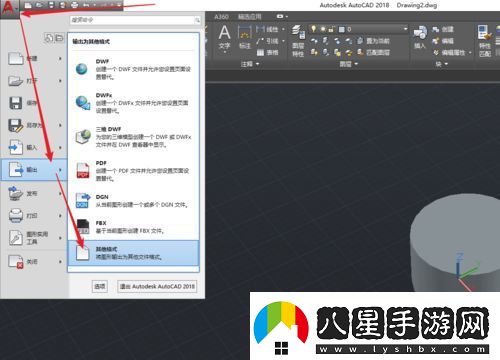This screenshot has width=500, height=360.
Task: Click the Table (表格) tool
Action: [268, 53]
